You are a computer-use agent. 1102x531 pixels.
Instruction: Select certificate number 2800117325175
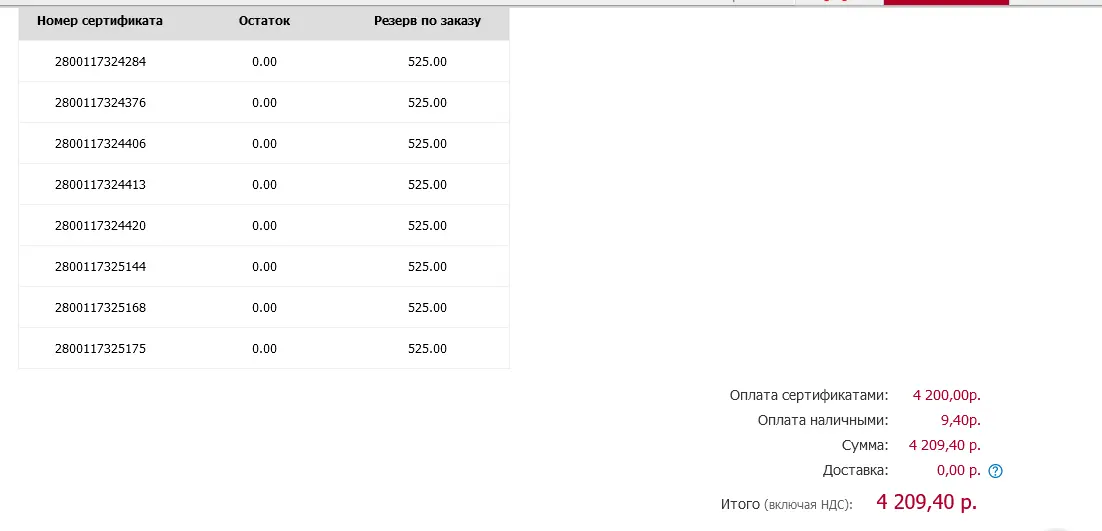tap(101, 349)
